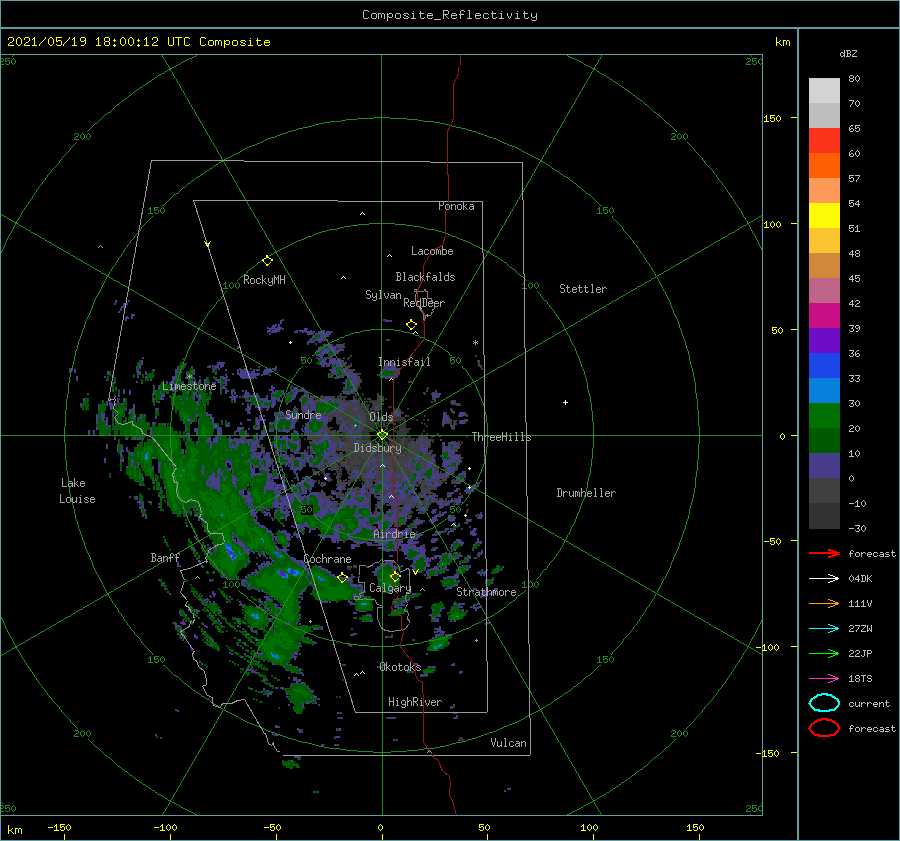This screenshot has height=841, width=900.
Task: Click the Innisfail label
Action: [404, 362]
